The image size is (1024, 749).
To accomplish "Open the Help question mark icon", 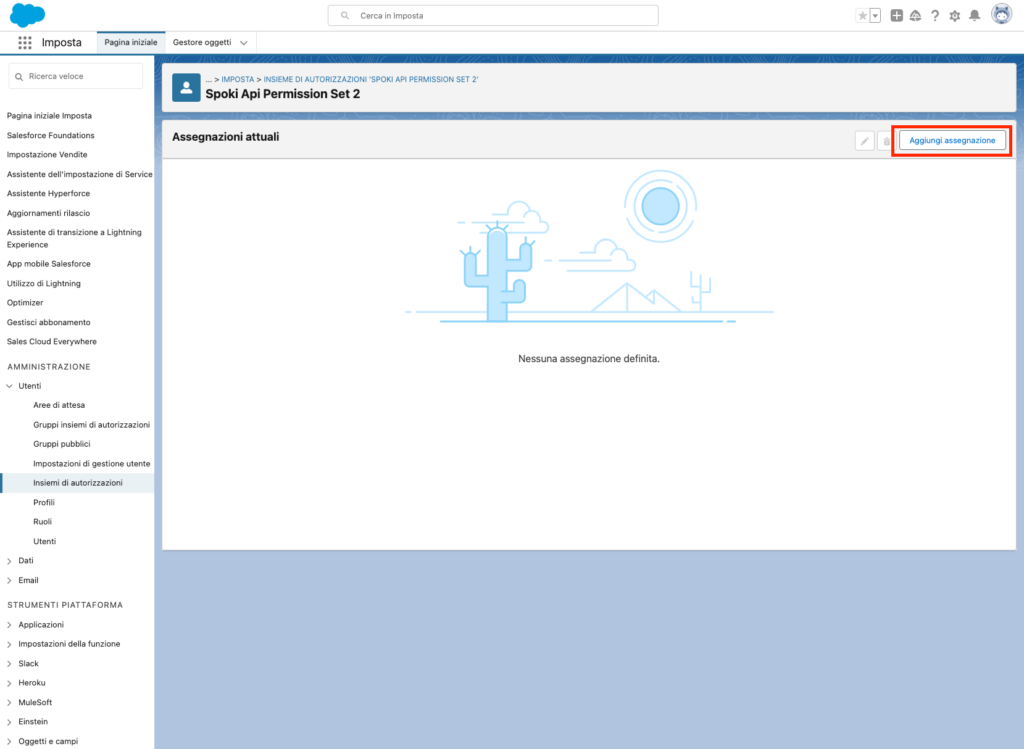I will click(935, 16).
